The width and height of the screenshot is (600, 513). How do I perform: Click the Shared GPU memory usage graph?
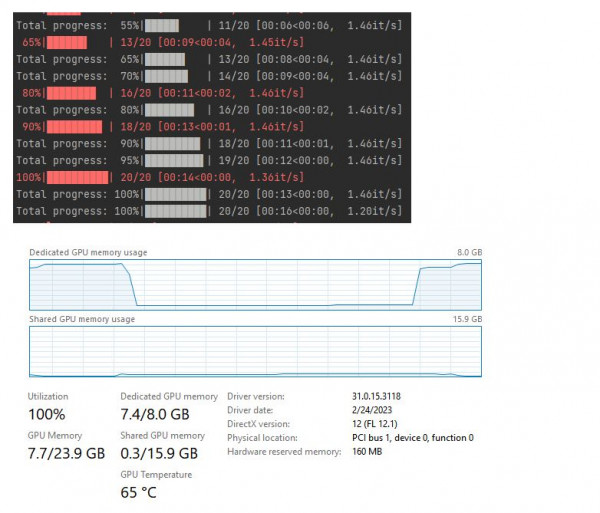point(255,350)
